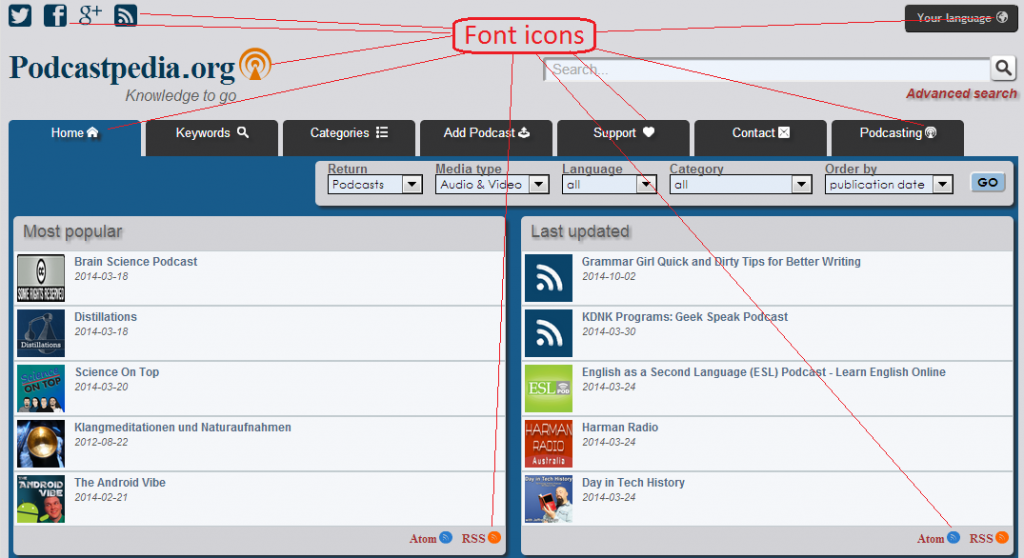Click the Google Plus icon
Screen dimensions: 1024x558
(x=90, y=14)
